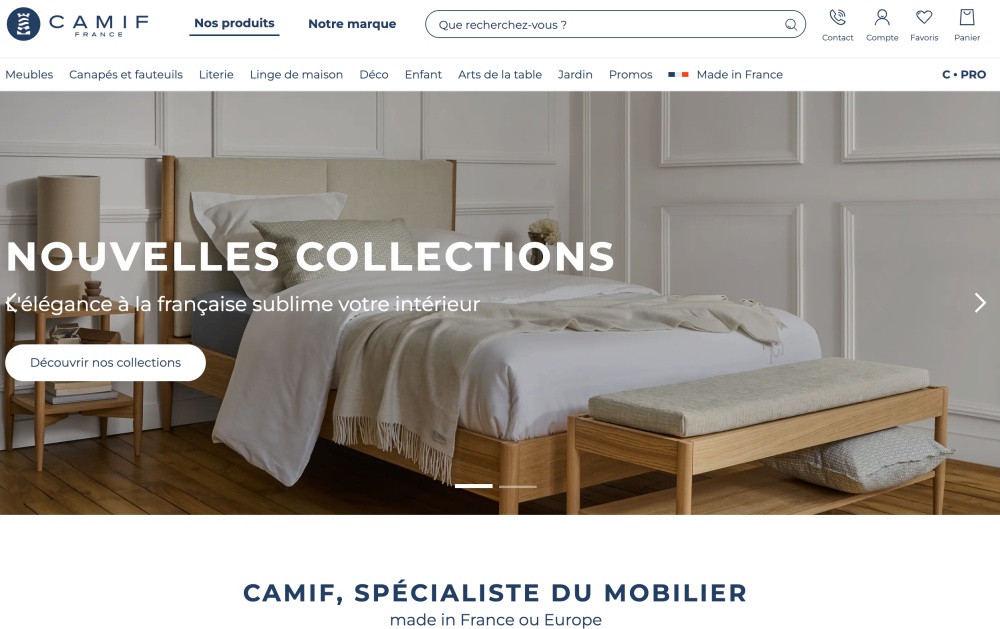The width and height of the screenshot is (1000, 629).
Task: Open the C•PRO link
Action: click(x=964, y=75)
